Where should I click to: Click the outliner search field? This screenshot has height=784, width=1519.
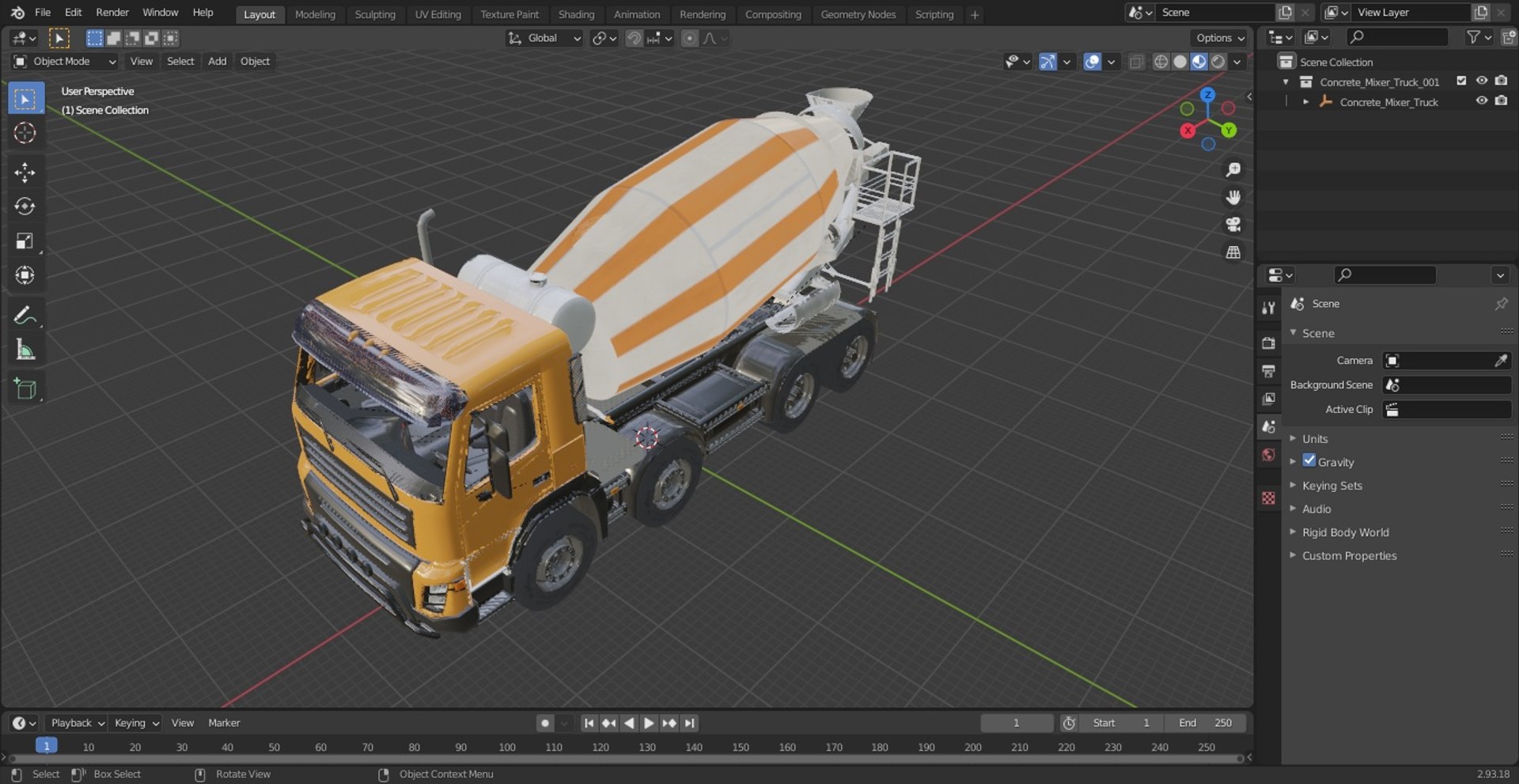1398,37
